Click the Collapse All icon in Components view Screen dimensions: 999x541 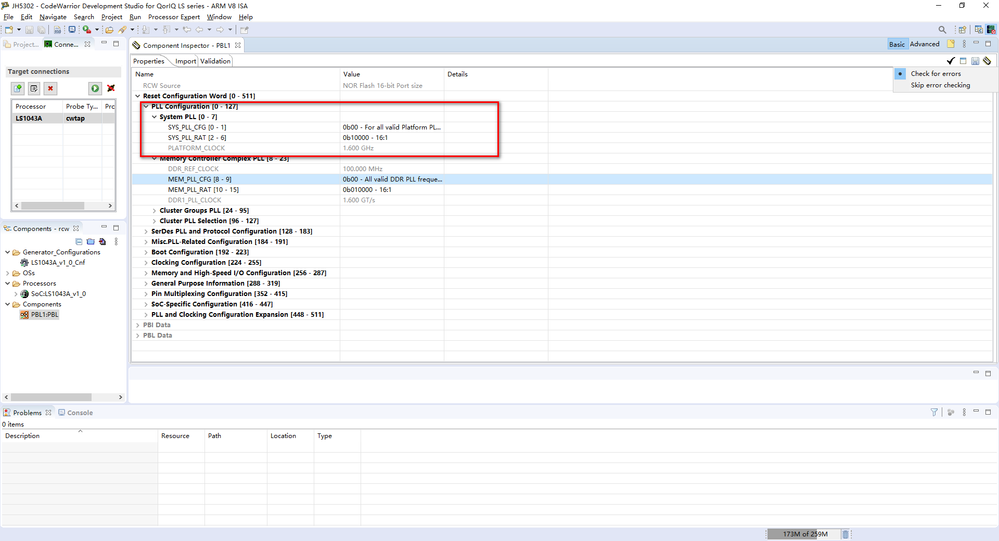pos(79,242)
